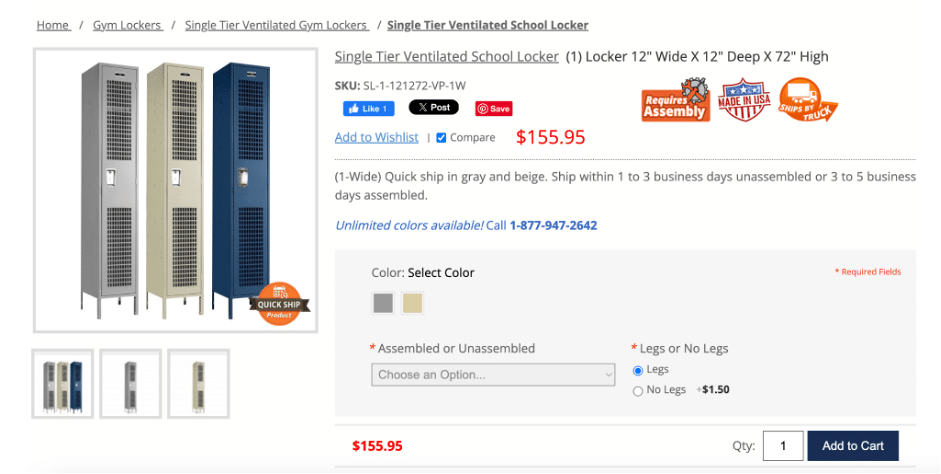The height and width of the screenshot is (474, 941).
Task: Save product with Pinterest Save button
Action: pos(494,108)
